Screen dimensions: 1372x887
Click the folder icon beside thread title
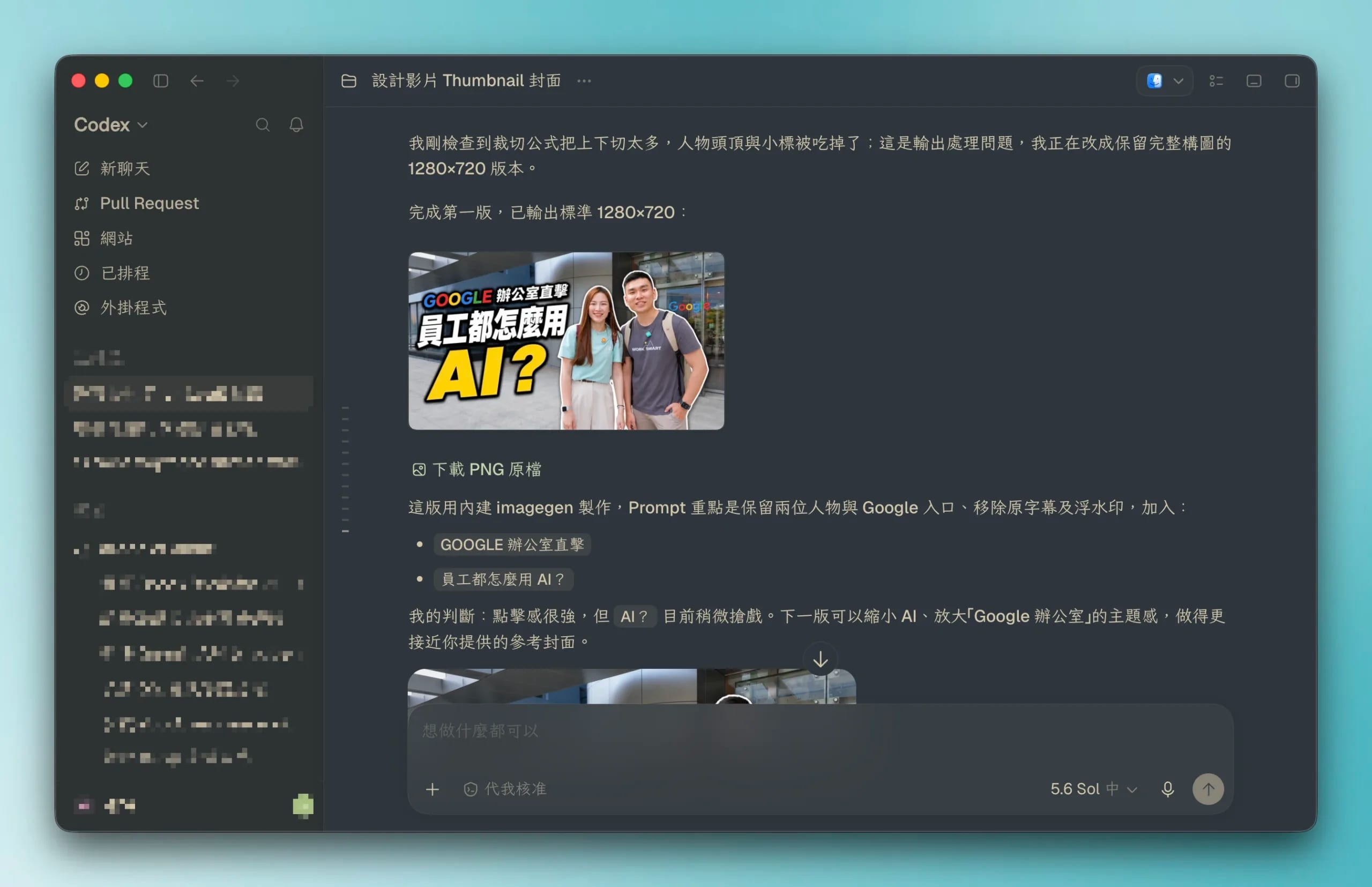pos(348,80)
